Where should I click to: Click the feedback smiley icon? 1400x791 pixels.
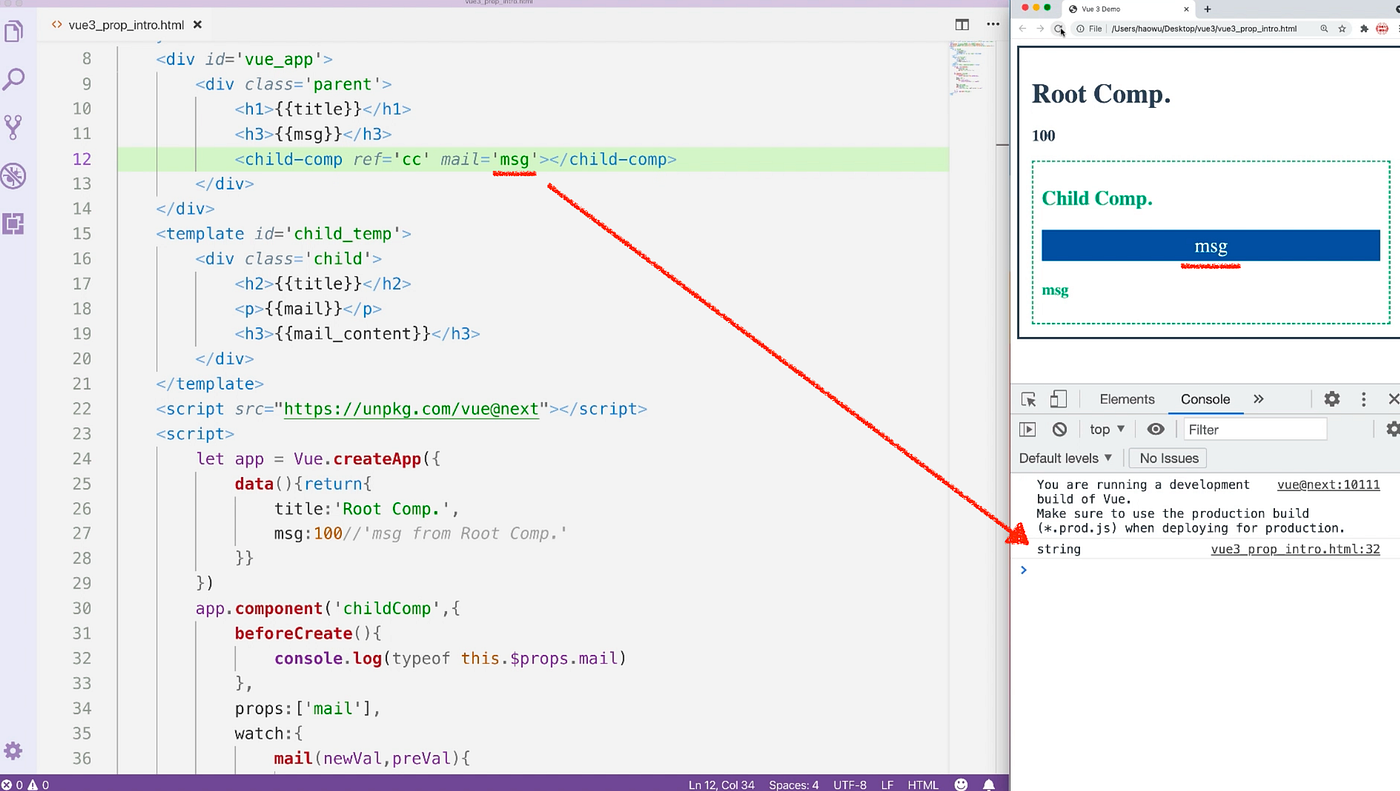coord(962,784)
